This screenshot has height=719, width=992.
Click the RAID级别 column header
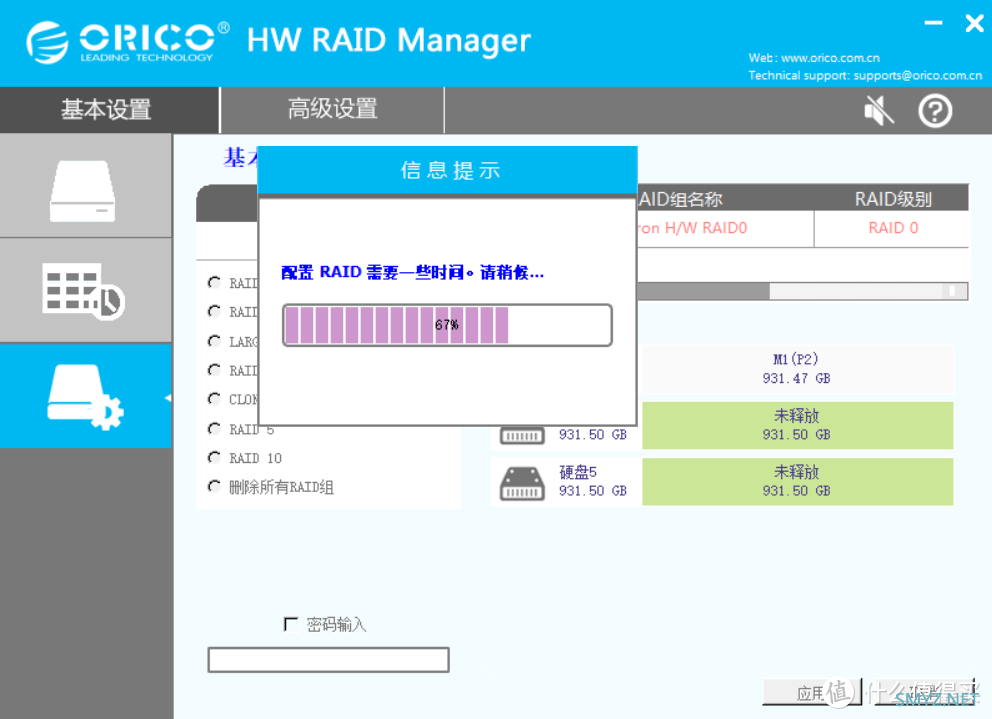892,199
